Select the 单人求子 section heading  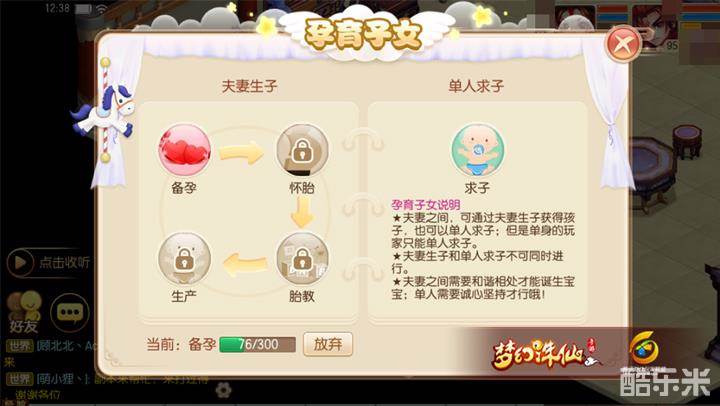[476, 86]
